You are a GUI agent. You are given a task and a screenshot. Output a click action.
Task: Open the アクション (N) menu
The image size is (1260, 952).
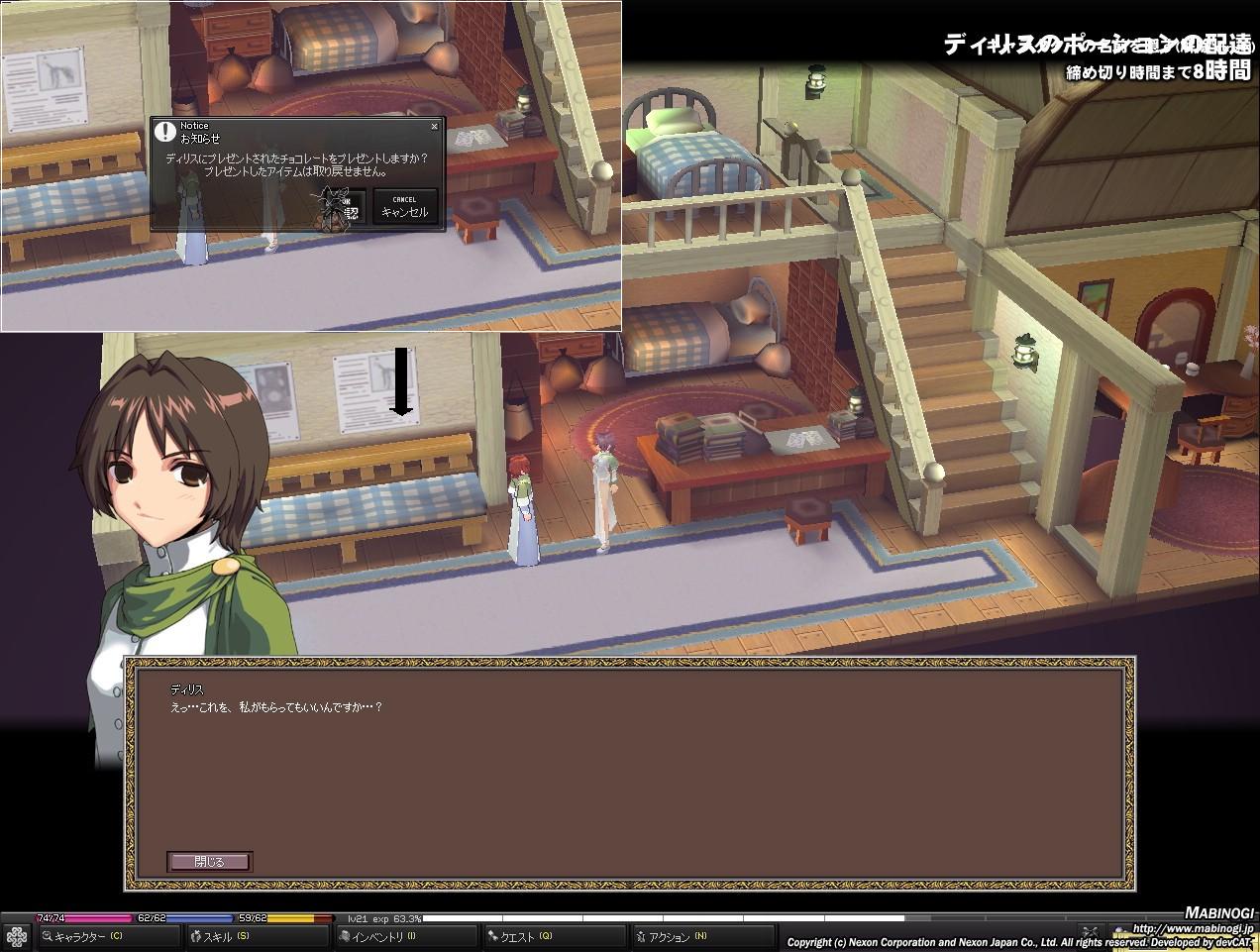[702, 936]
